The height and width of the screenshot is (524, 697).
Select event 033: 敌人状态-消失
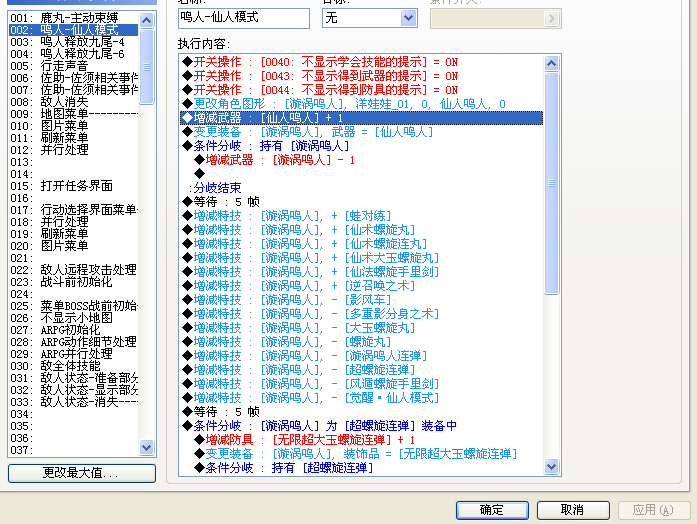(x=73, y=402)
